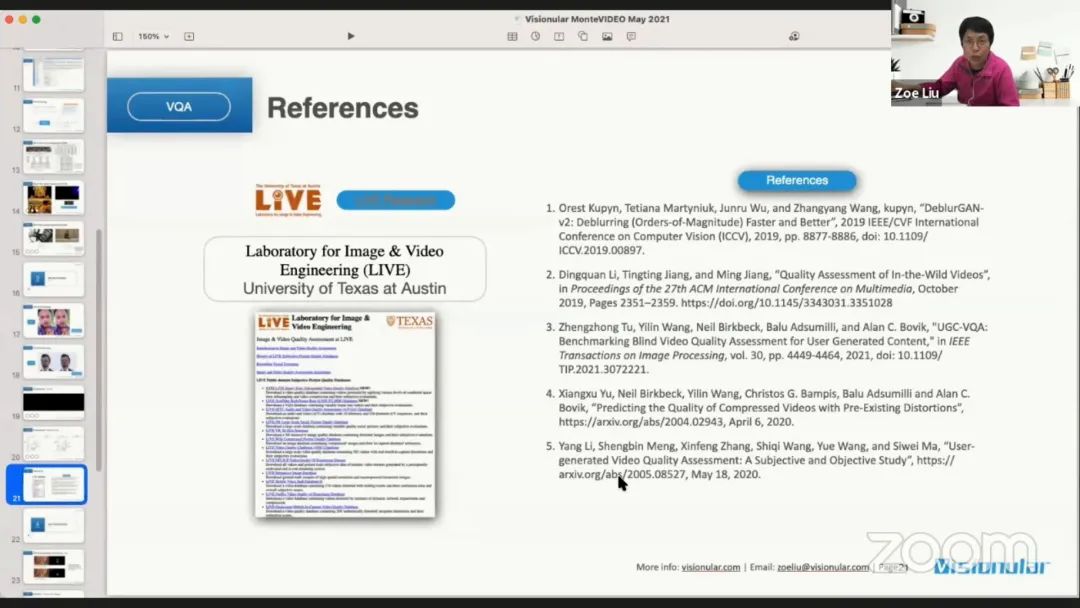
Task: Click the Add Slide plus icon
Action: pyautogui.click(x=189, y=36)
